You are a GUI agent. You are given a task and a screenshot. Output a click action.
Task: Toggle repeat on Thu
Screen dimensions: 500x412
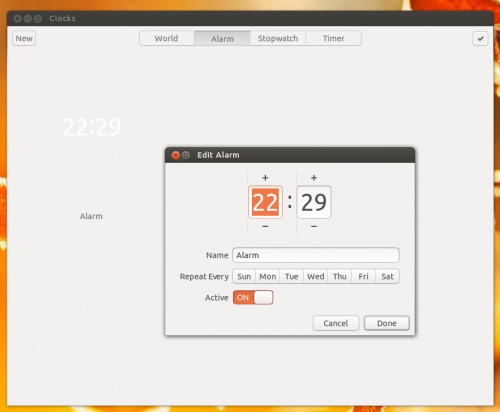tap(340, 276)
